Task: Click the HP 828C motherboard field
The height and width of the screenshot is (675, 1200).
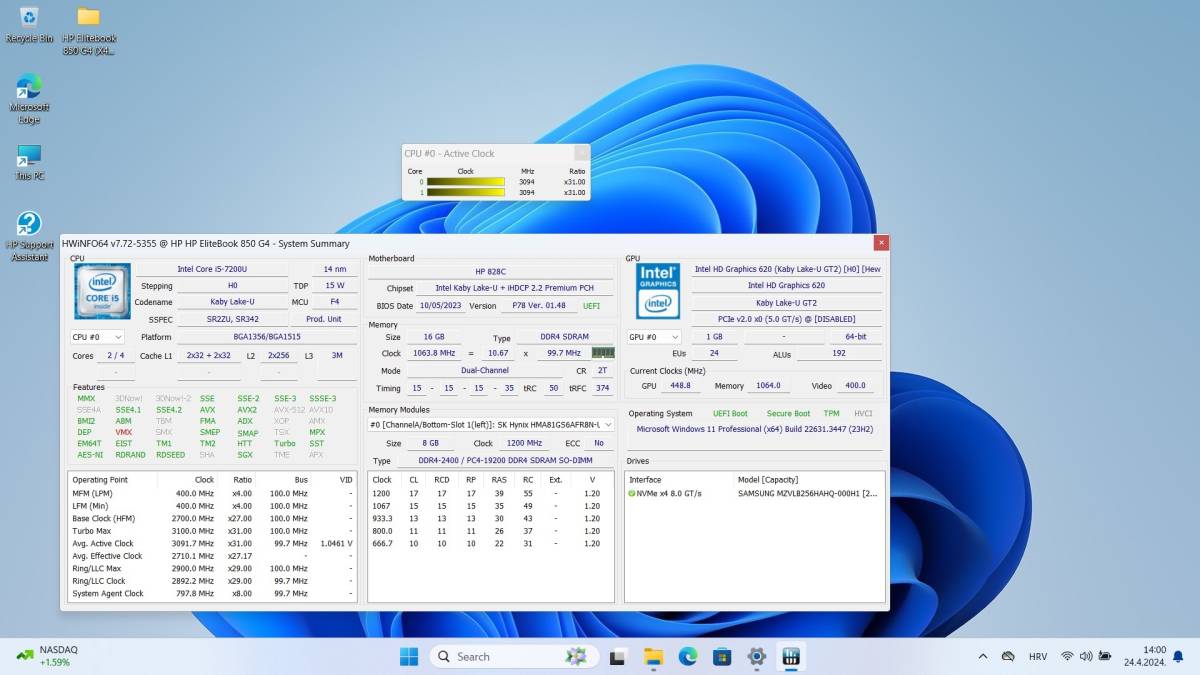Action: click(x=491, y=271)
